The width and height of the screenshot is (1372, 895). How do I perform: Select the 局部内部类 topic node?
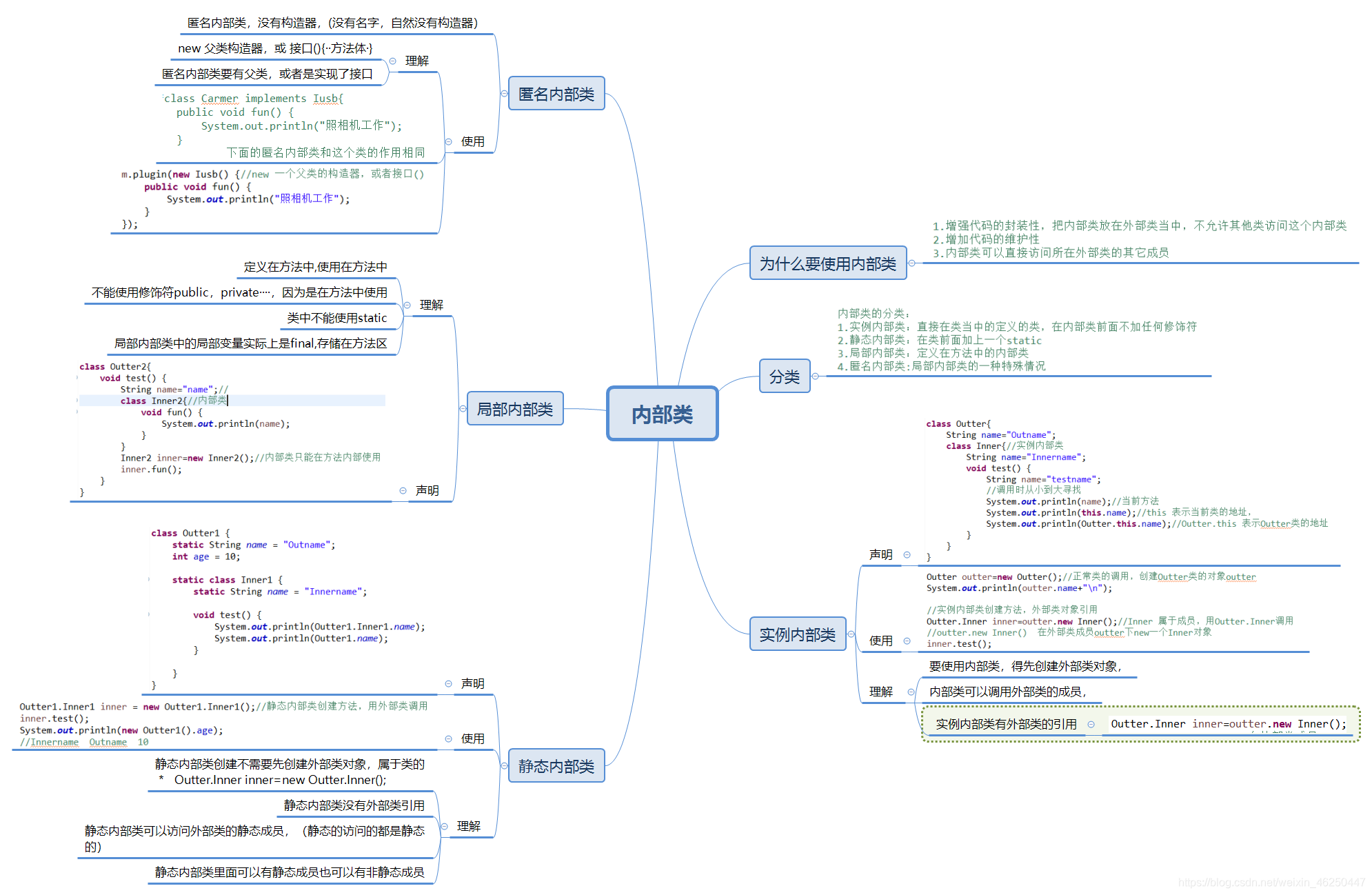[x=515, y=409]
